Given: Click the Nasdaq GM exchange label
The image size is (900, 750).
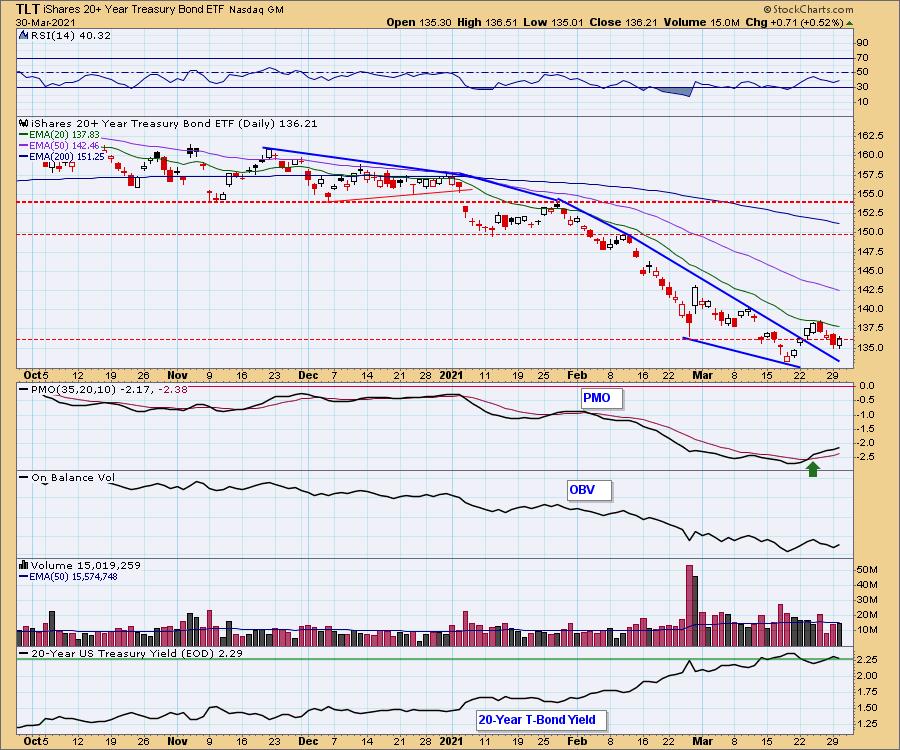Looking at the screenshot, I should (x=256, y=10).
